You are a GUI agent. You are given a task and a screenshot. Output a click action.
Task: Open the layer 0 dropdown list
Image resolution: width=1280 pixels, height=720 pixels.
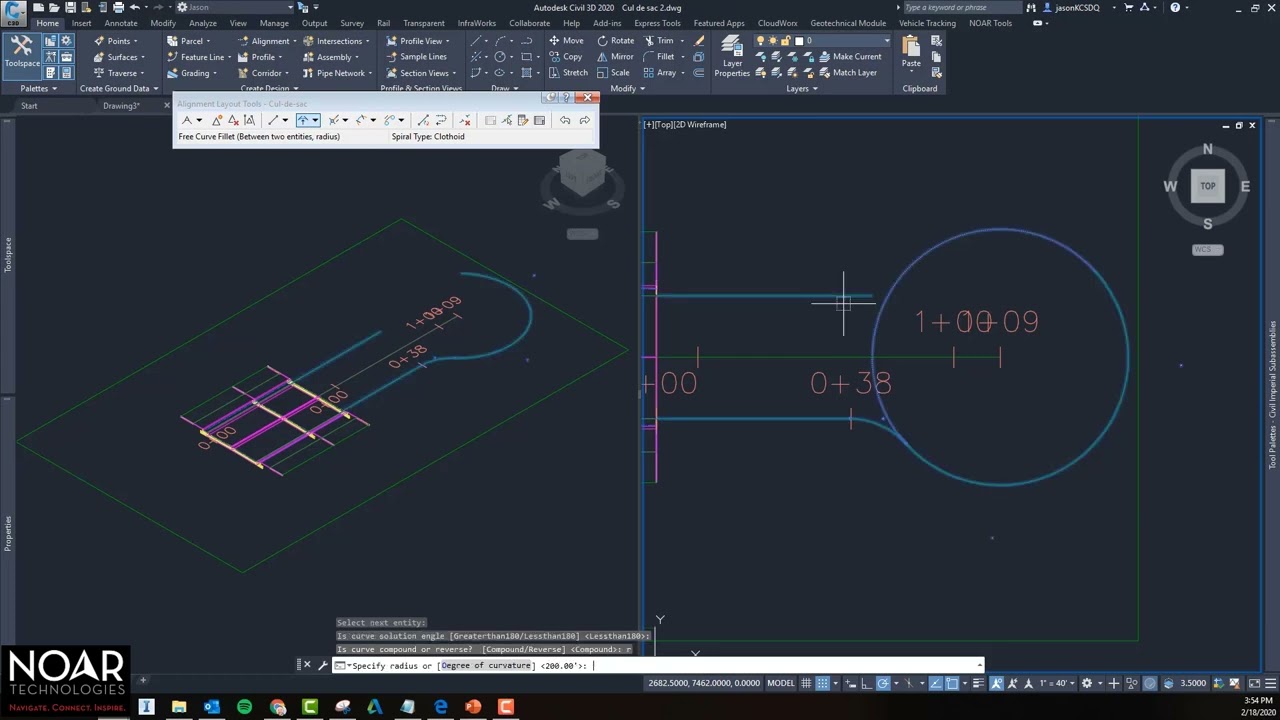click(x=886, y=41)
